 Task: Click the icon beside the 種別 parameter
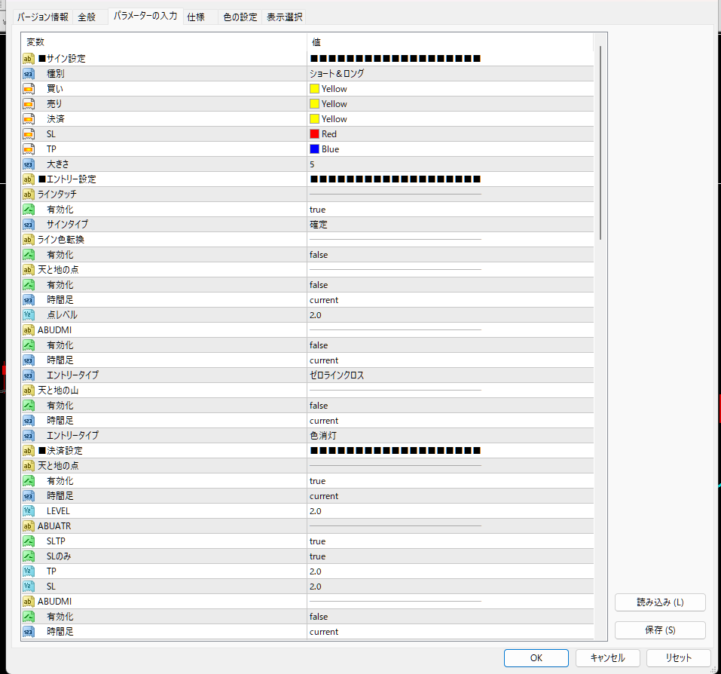tap(28, 74)
